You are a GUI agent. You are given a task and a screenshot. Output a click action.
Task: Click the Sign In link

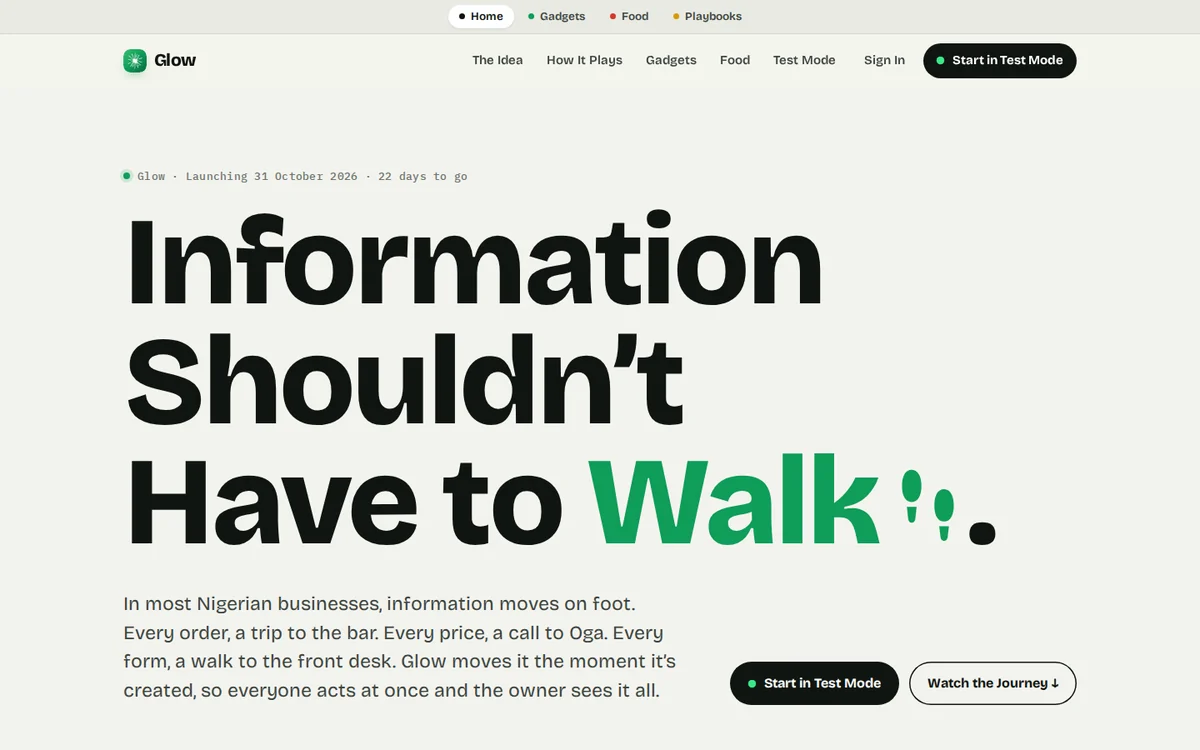pos(884,60)
